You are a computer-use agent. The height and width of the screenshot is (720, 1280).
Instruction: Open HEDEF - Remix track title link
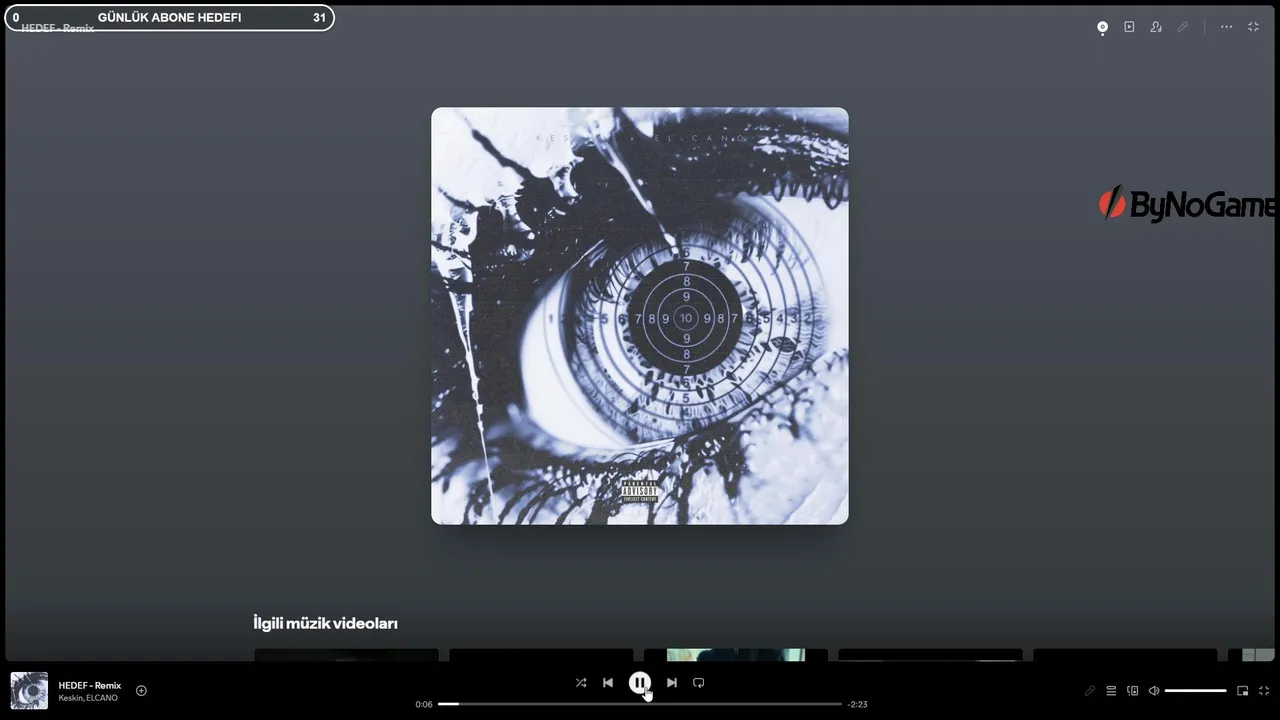tap(90, 686)
